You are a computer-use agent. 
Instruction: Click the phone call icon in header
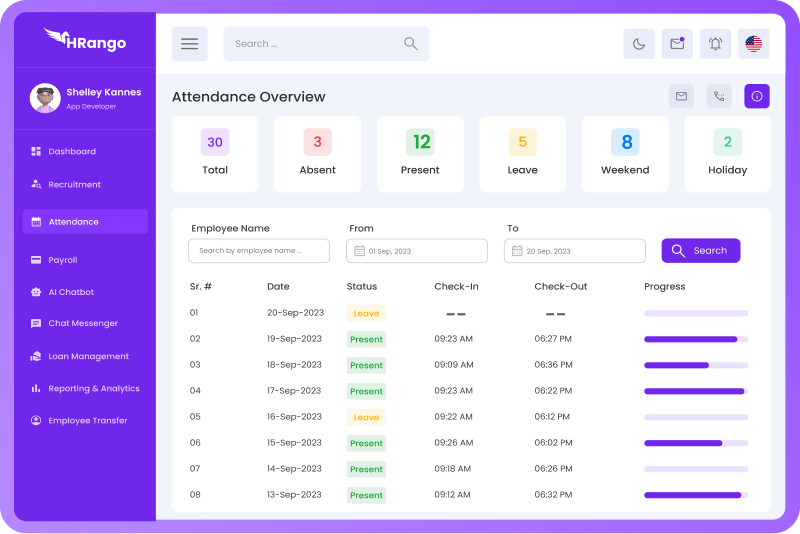point(719,96)
